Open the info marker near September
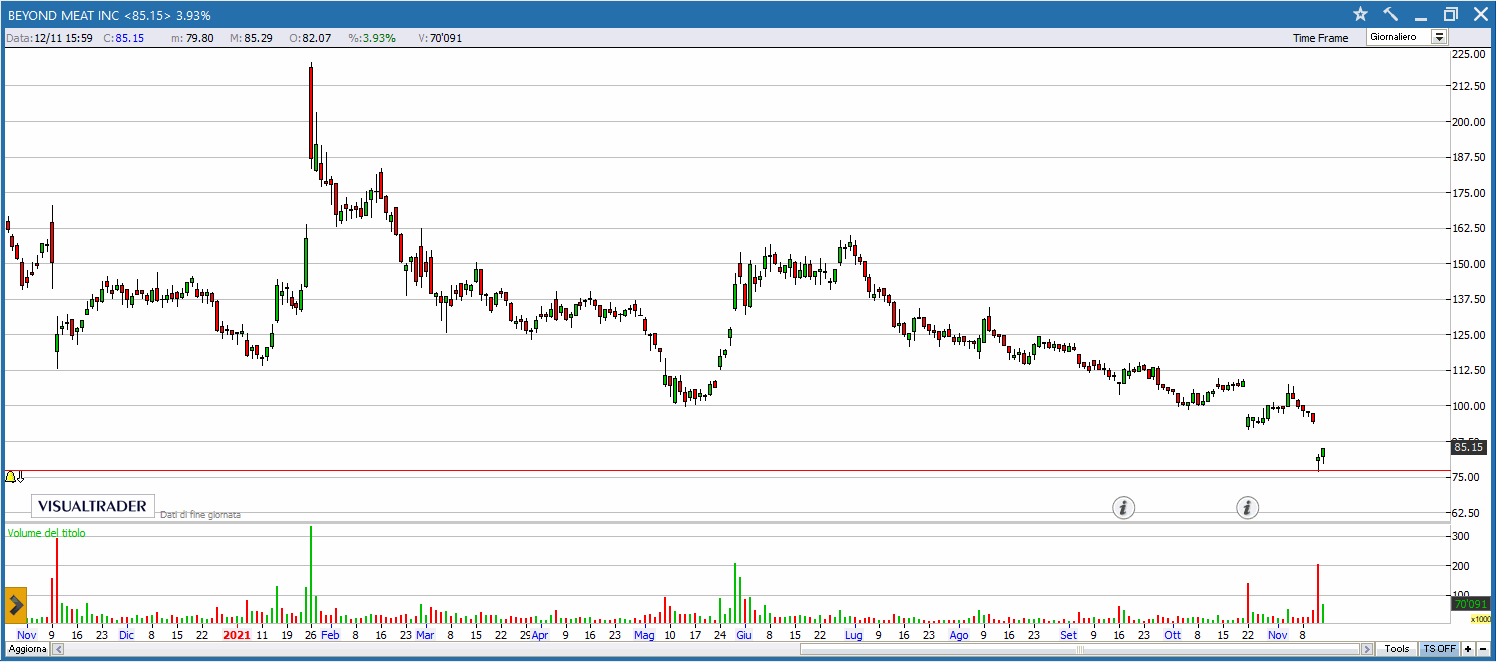This screenshot has width=1496, height=662. click(x=1123, y=508)
